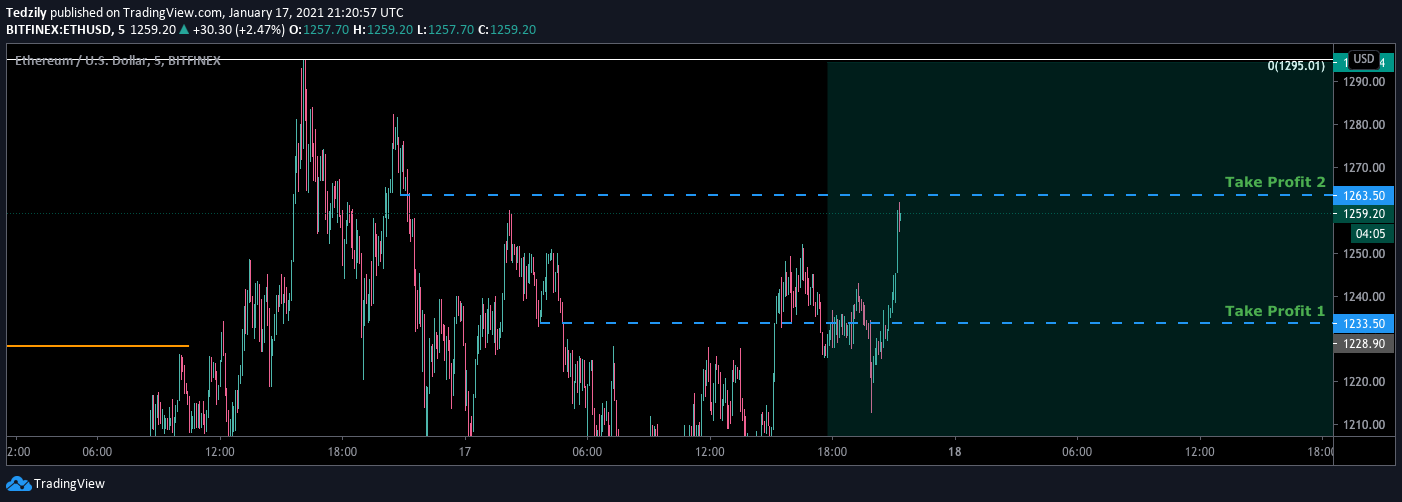1402x502 pixels.
Task: Click the 1240.00 price axis label
Action: click(1365, 297)
